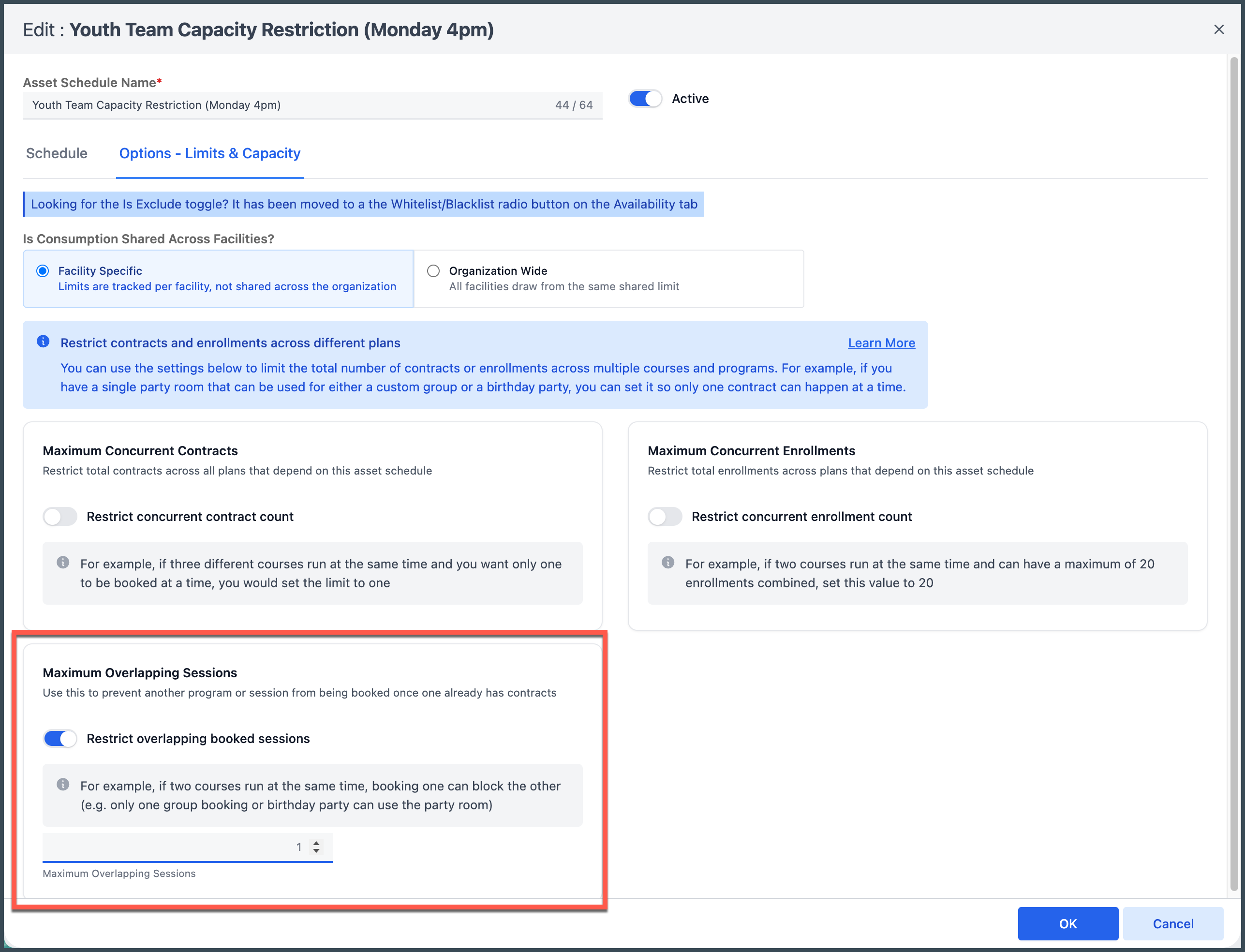Click info icon in overlapping sessions example
This screenshot has height=952, width=1245.
pyautogui.click(x=63, y=784)
